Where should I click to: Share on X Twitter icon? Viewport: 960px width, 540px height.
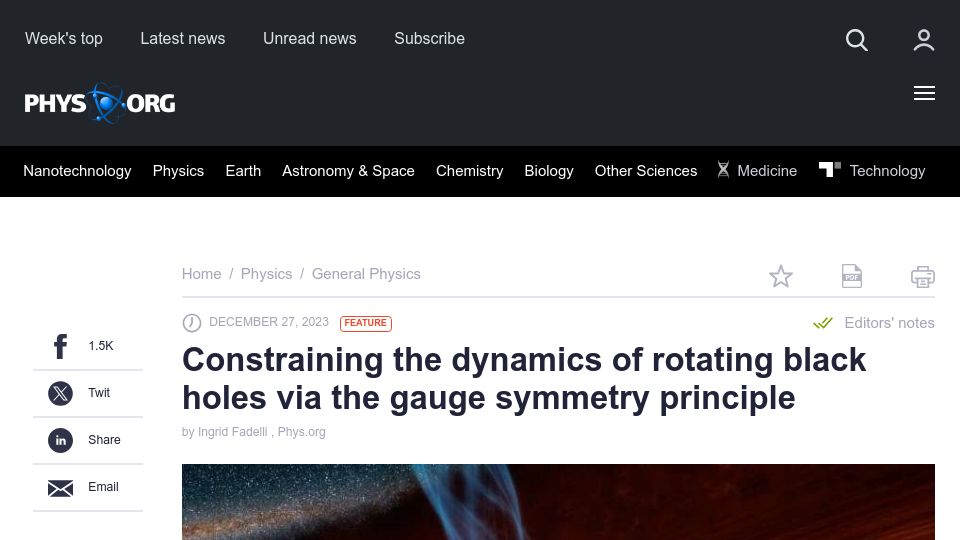pos(60,393)
